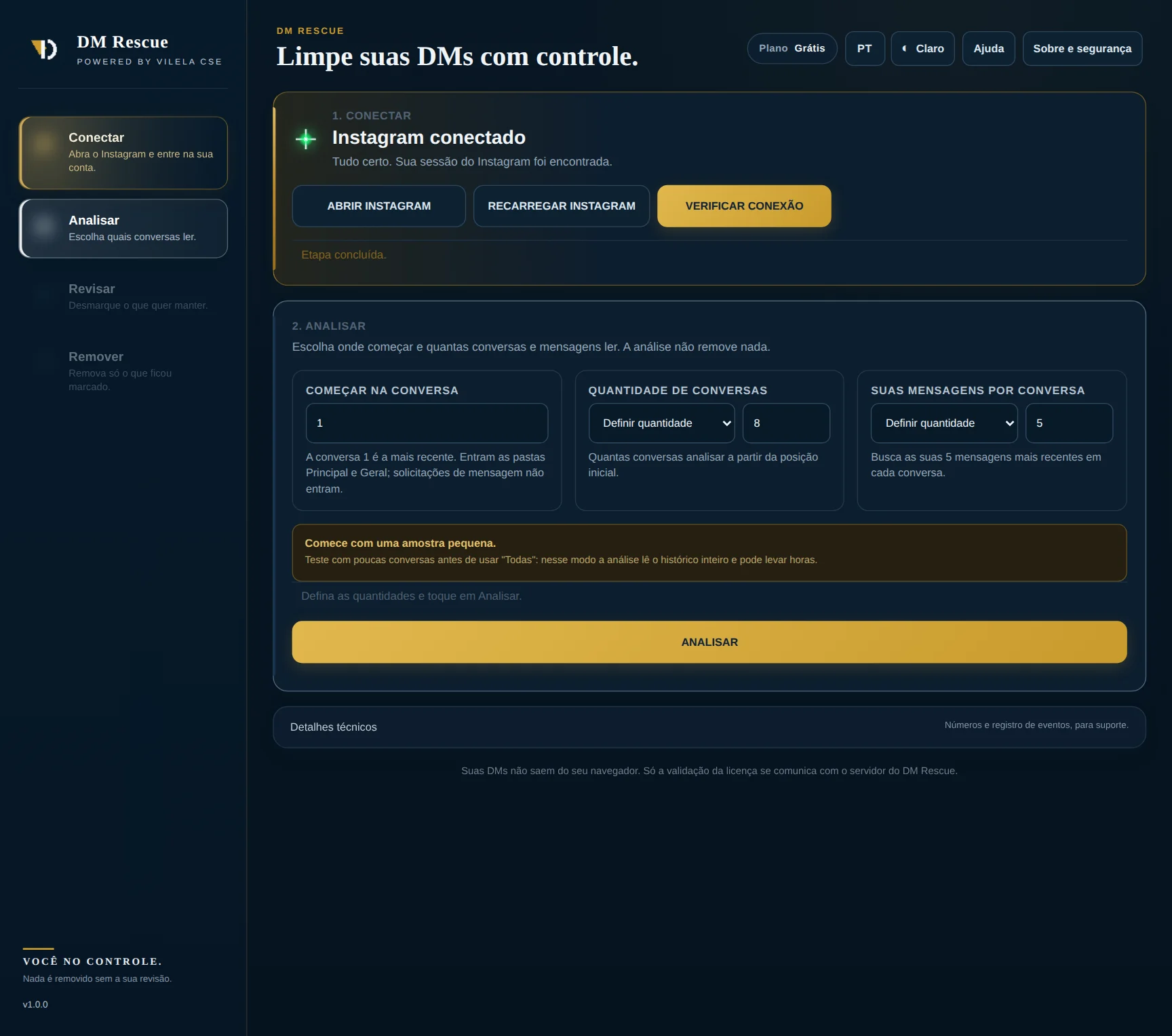Open the conversation quantity mode dropdown

tap(661, 423)
